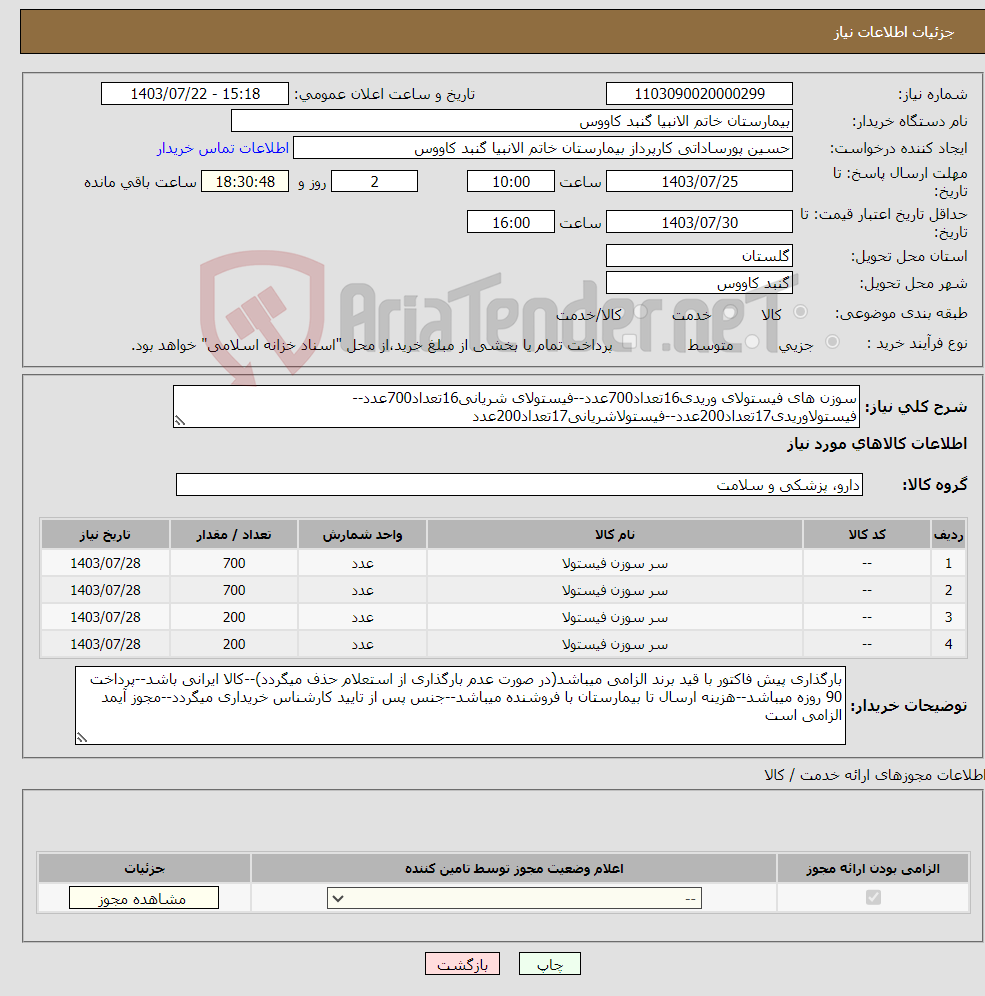Screen dimensions: 985x996
Task: Click the کد کالا column header
Action: click(x=867, y=534)
